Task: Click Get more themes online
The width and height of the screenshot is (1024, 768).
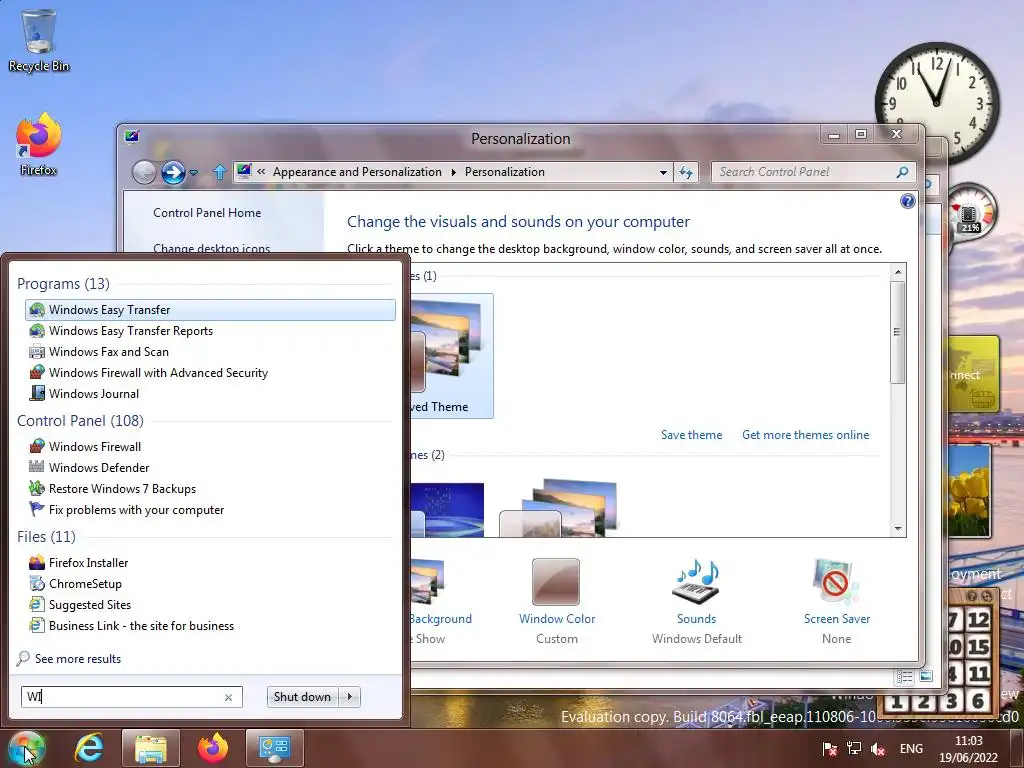Action: point(805,435)
